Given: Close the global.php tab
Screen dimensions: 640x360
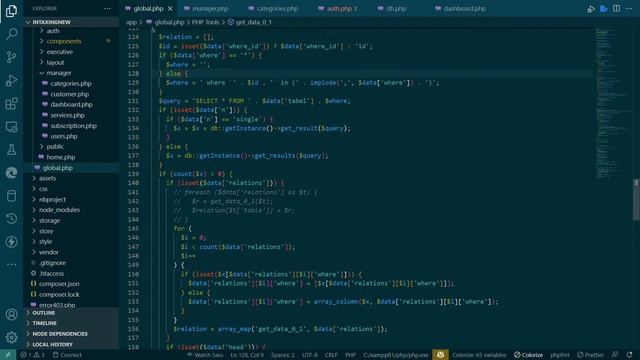Looking at the screenshot, I should tap(170, 9).
